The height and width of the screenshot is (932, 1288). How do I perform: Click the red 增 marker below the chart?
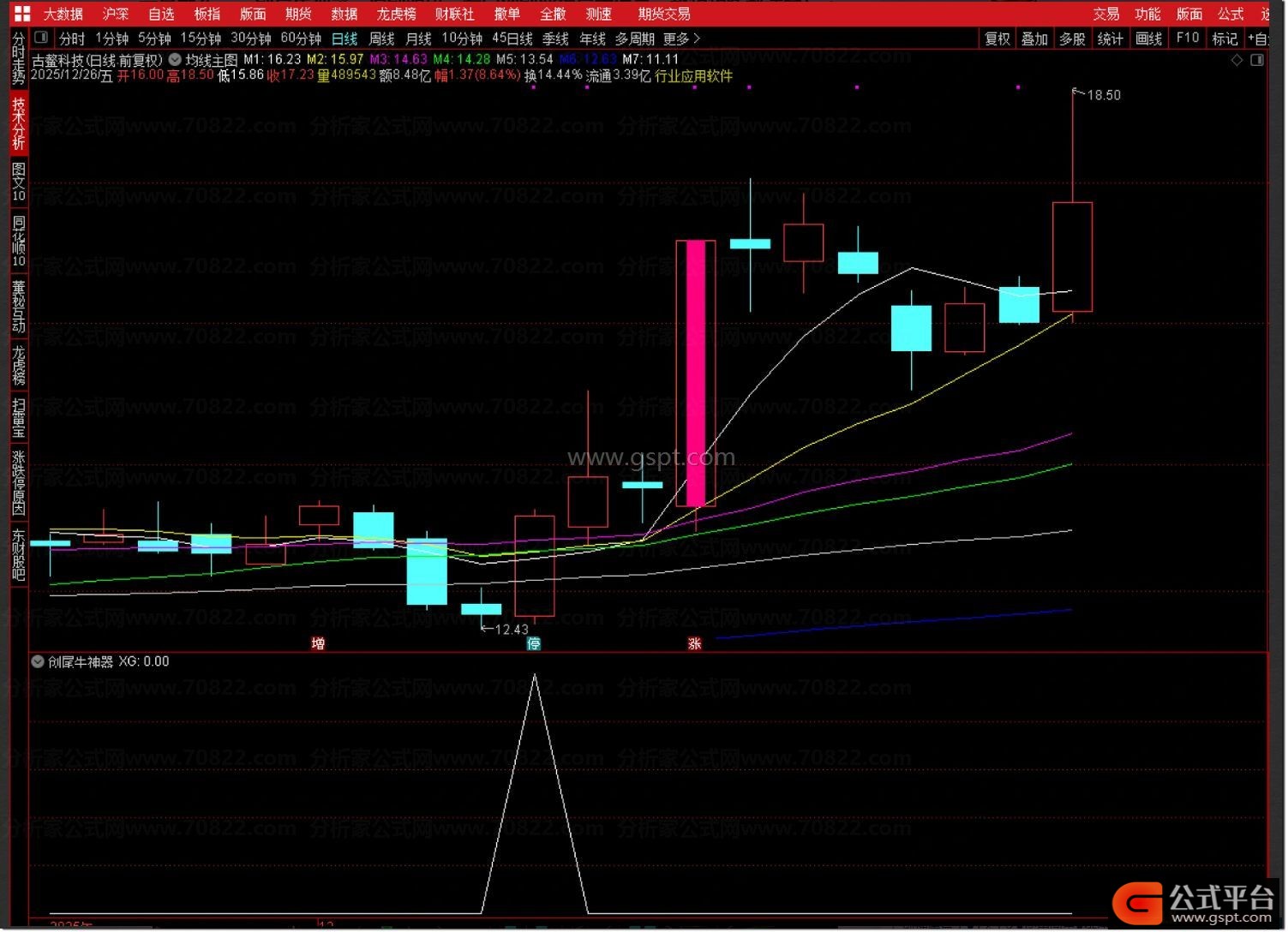[318, 643]
